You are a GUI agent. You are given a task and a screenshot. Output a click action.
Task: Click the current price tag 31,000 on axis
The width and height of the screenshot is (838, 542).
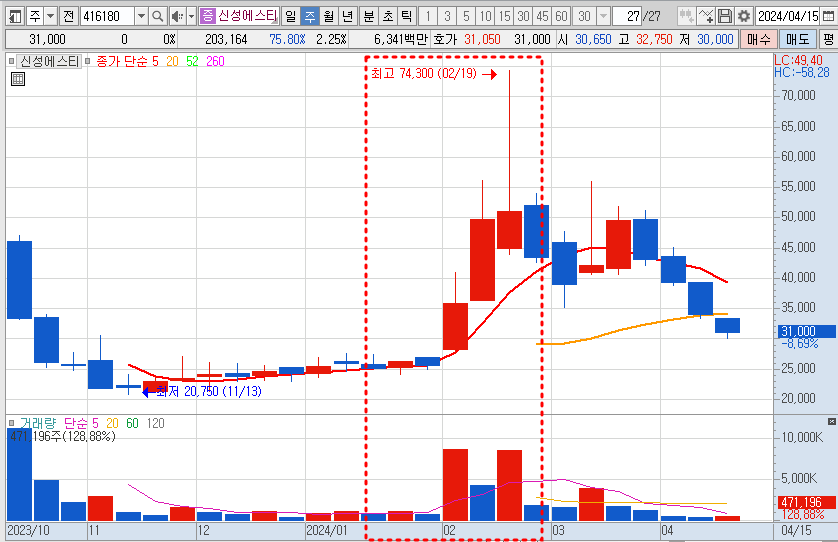click(805, 331)
